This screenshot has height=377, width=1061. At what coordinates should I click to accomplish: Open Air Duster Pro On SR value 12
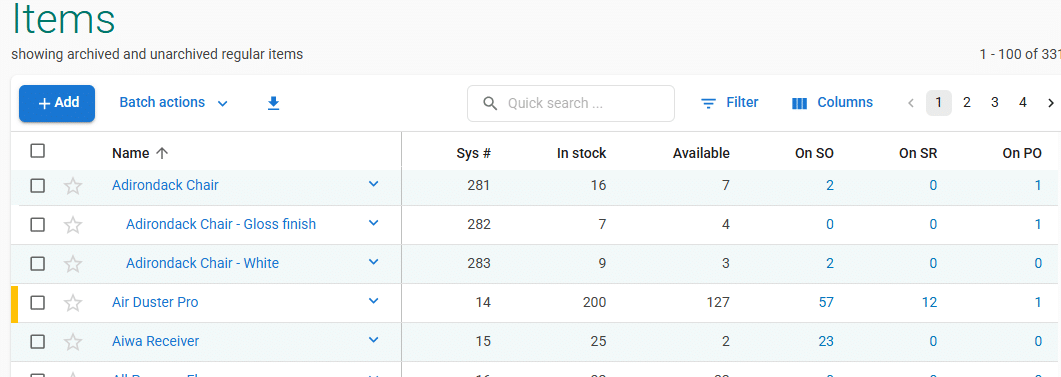point(929,303)
